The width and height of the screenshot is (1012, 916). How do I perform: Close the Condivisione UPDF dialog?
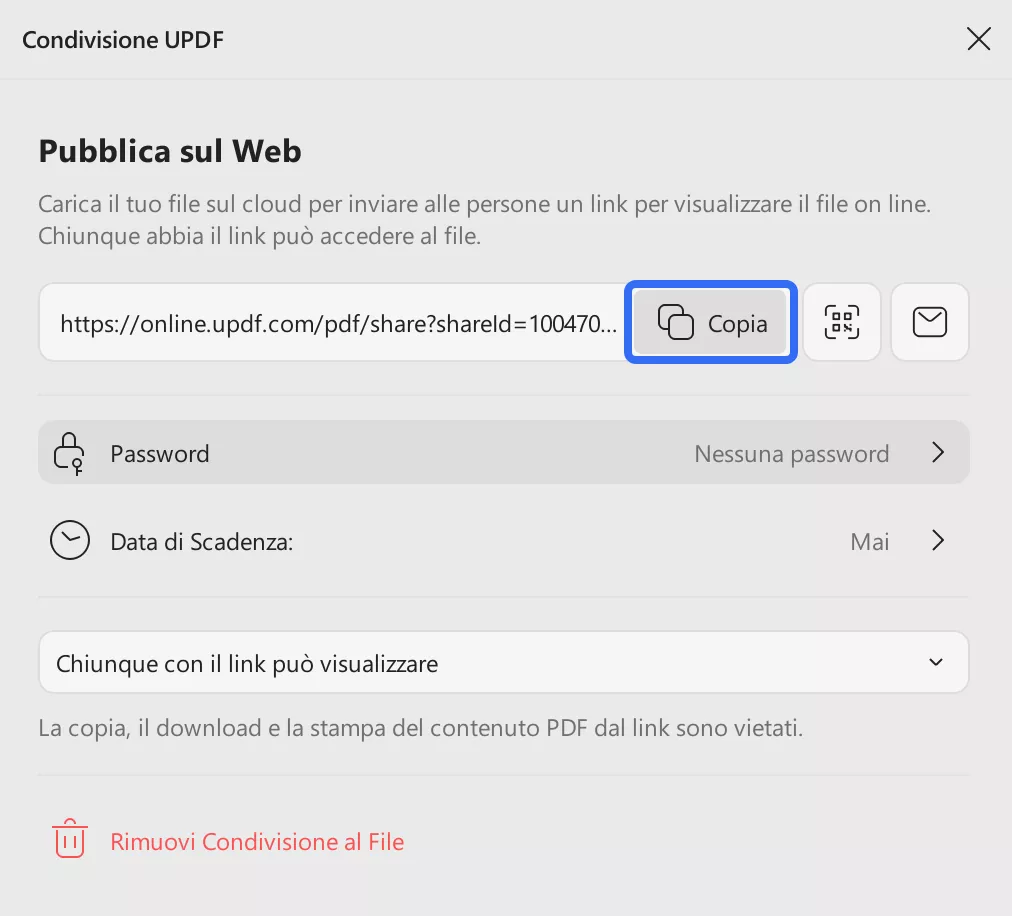coord(978,39)
